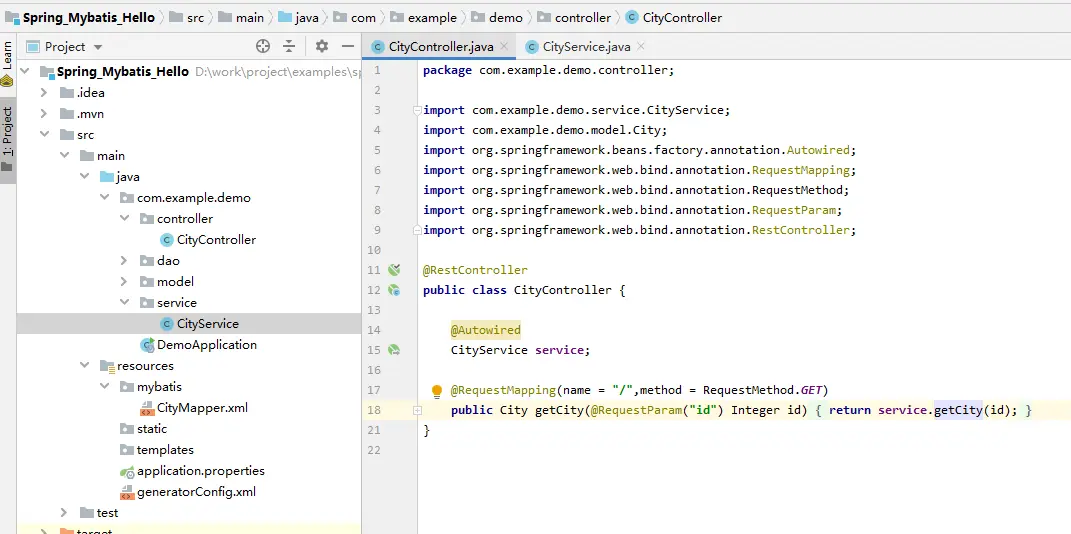Click the package declaration on line 1
The image size is (1071, 534).
(x=548, y=70)
